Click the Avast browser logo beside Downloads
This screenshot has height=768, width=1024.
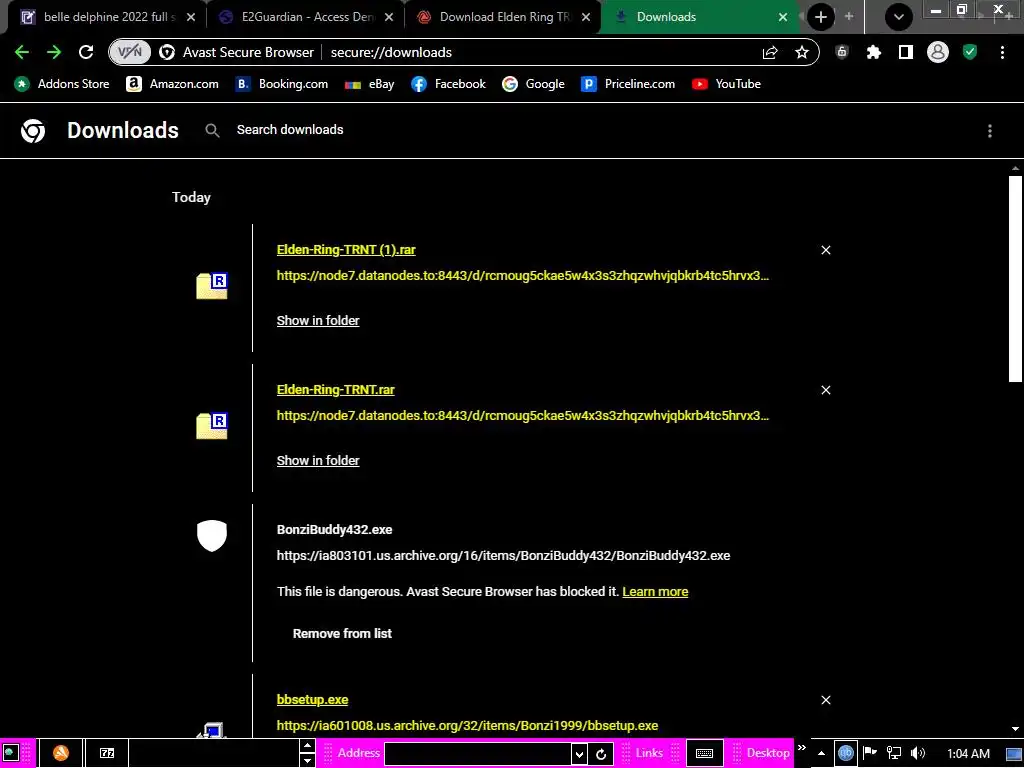pyautogui.click(x=33, y=131)
